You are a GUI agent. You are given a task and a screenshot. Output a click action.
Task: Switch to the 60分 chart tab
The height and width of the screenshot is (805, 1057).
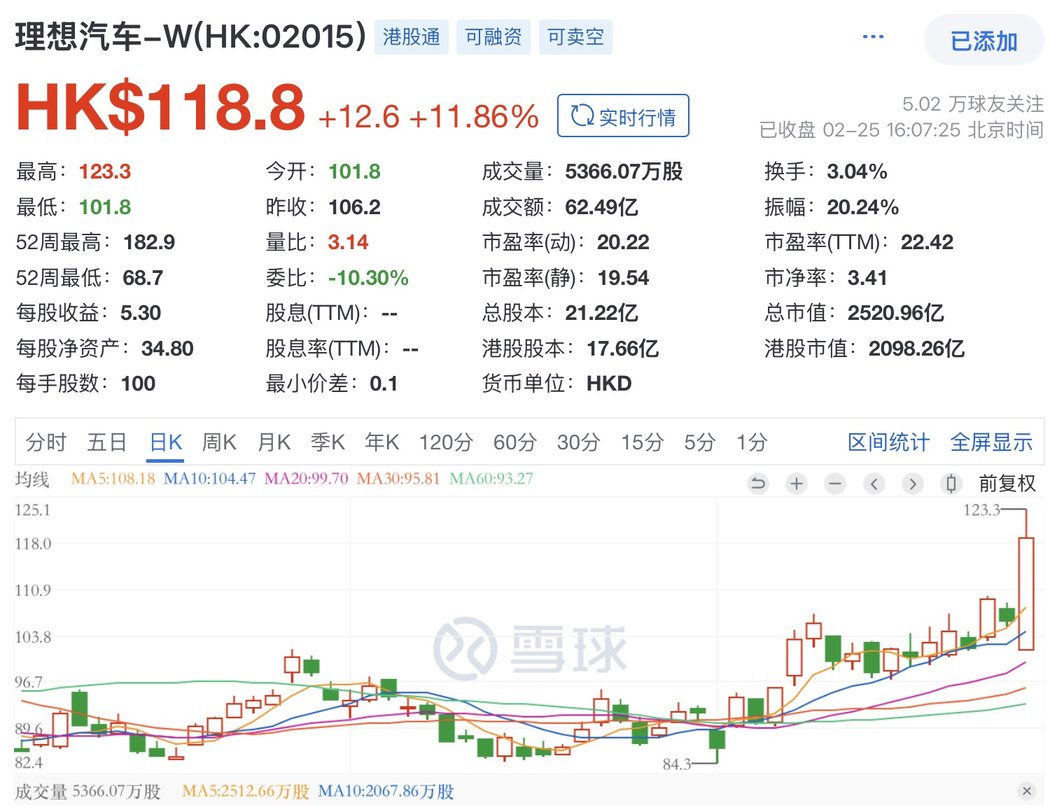tap(515, 442)
